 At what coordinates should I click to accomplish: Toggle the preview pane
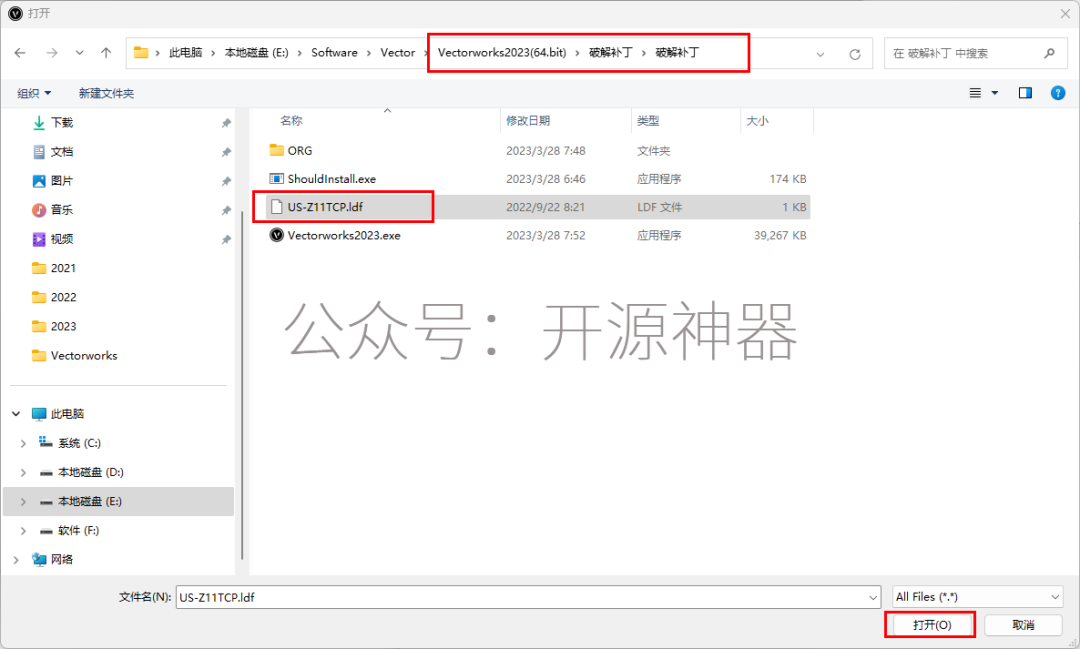pos(1026,93)
